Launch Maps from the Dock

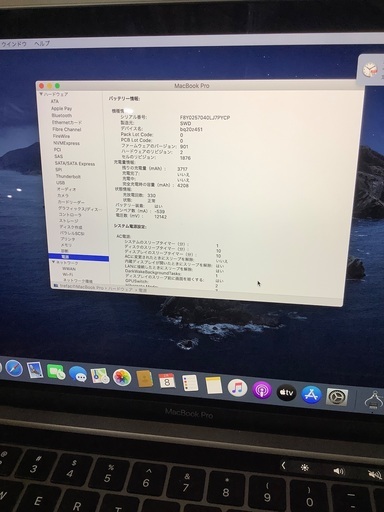pos(100,376)
